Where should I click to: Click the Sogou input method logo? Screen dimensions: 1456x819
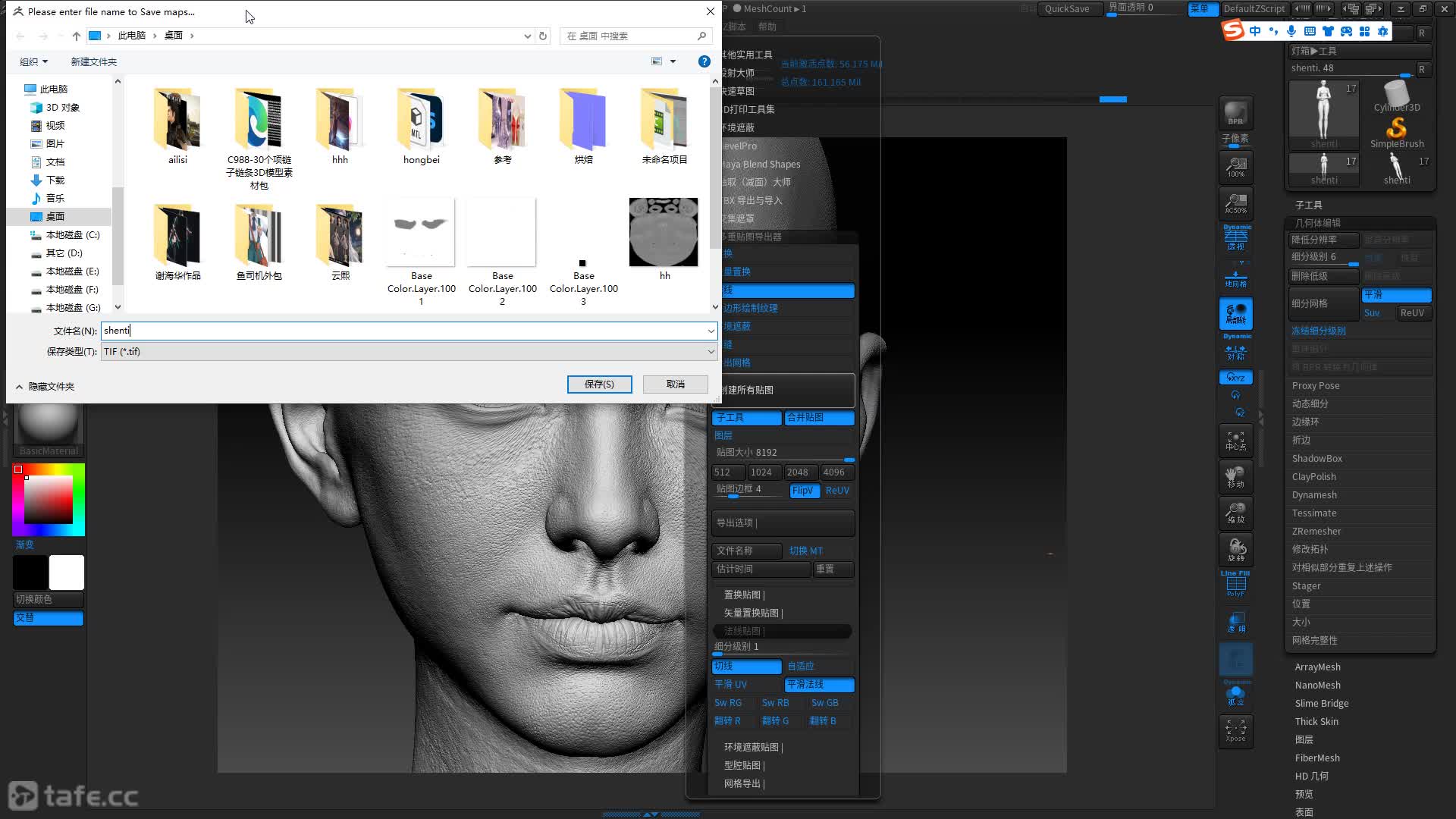pos(1233,30)
